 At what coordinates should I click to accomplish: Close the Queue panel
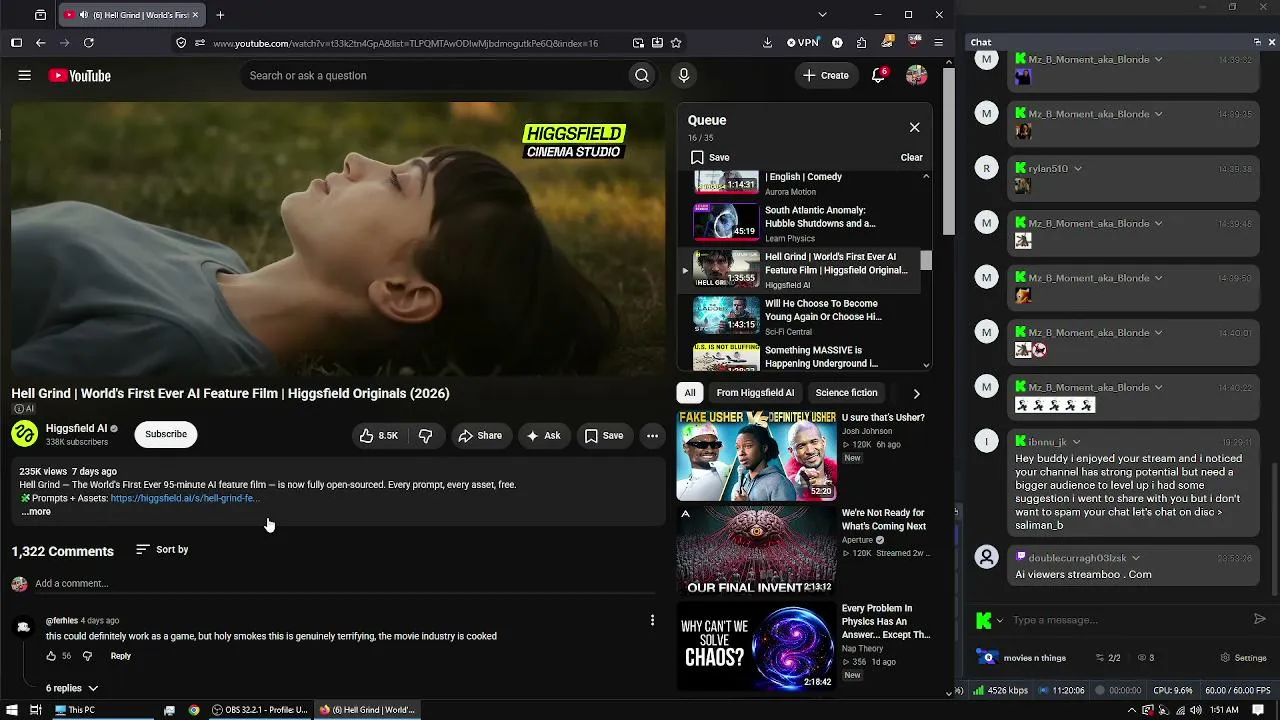(x=914, y=127)
